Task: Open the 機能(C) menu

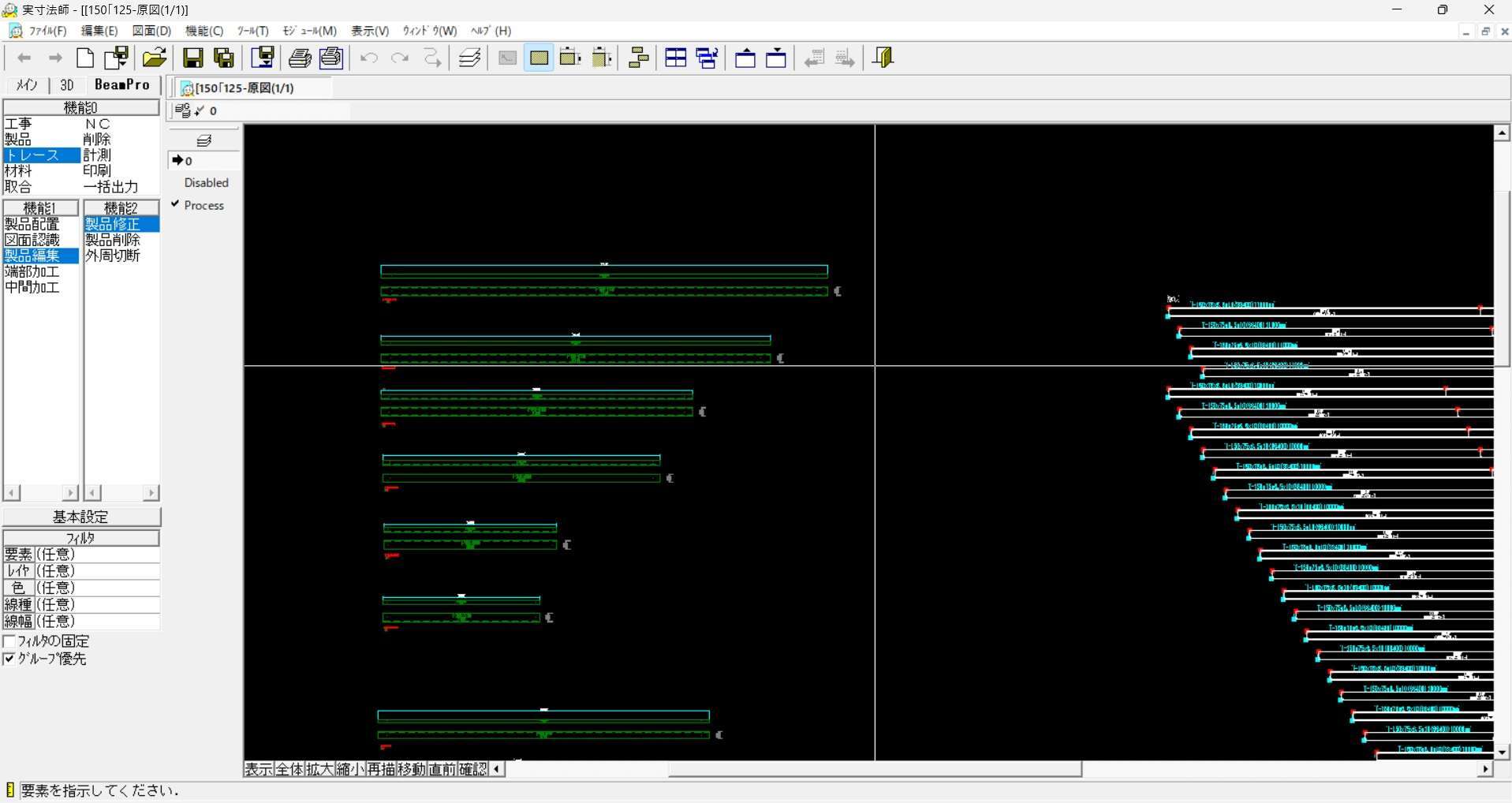Action: [x=203, y=31]
